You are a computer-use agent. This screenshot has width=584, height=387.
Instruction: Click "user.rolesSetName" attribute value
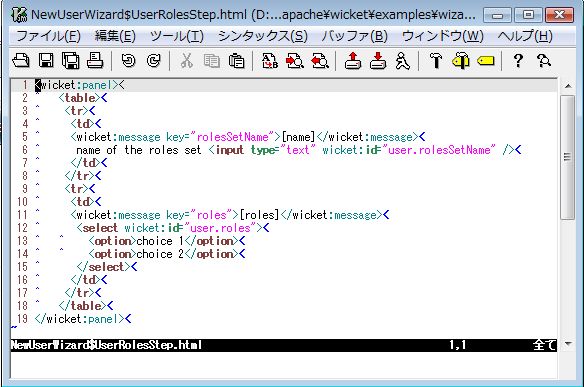click(x=439, y=150)
